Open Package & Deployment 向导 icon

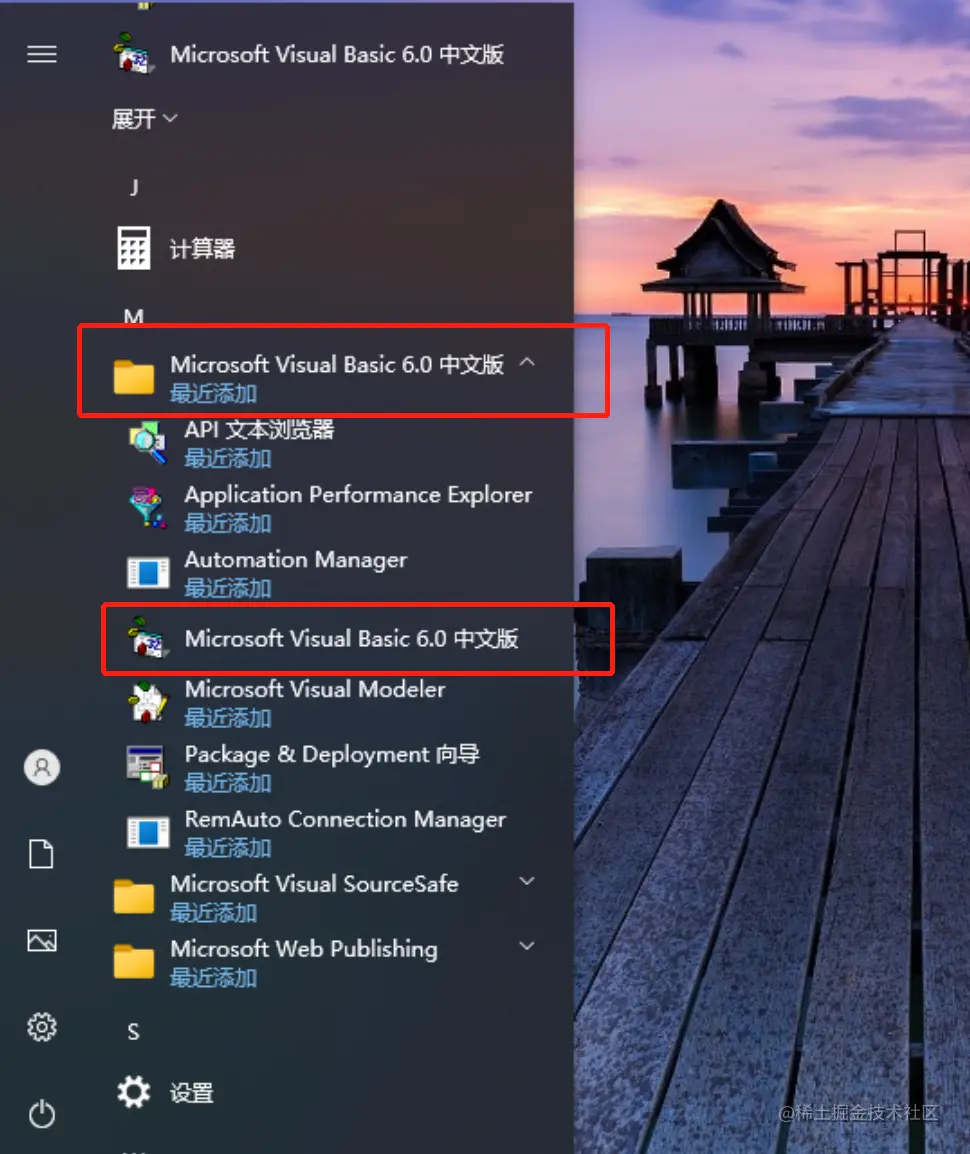coord(148,767)
